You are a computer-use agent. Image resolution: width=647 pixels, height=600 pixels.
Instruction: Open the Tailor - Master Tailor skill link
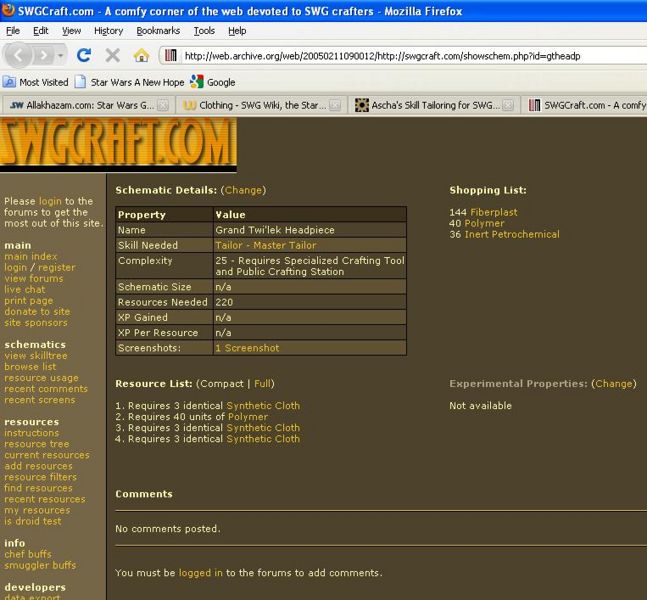coord(265,245)
